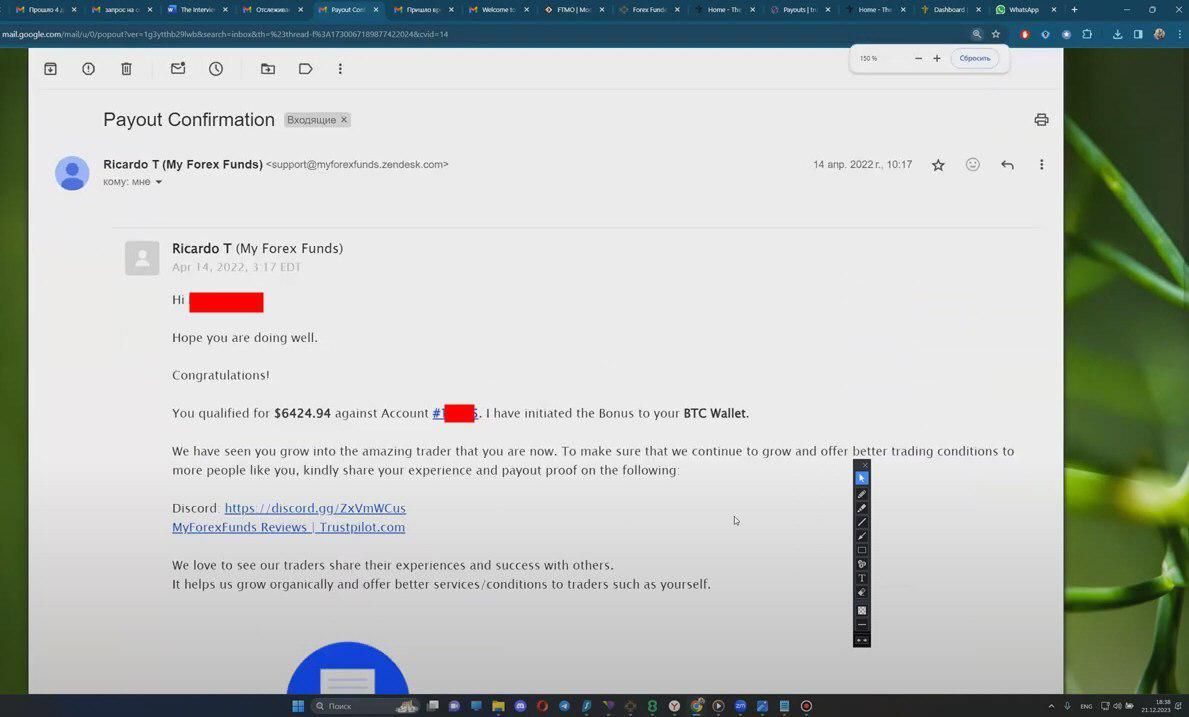Screen dimensions: 1189x717
Task: Open the Gmail toolbar three-dot menu
Action: [340, 69]
